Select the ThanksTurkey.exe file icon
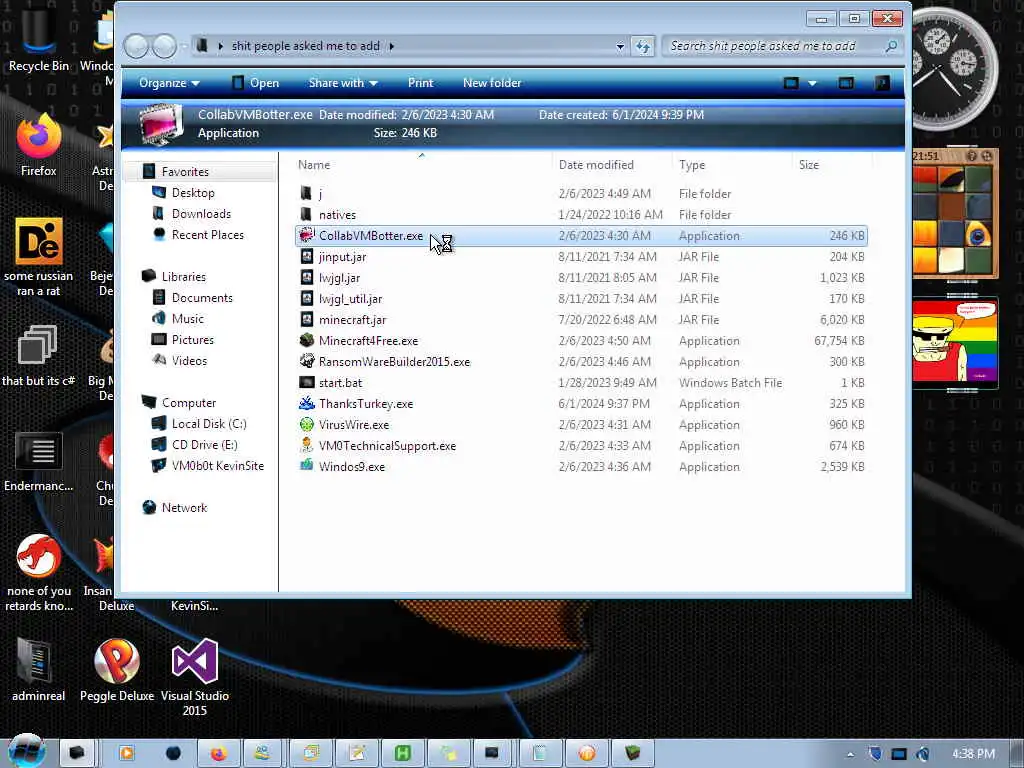This screenshot has height=768, width=1024. (x=307, y=403)
